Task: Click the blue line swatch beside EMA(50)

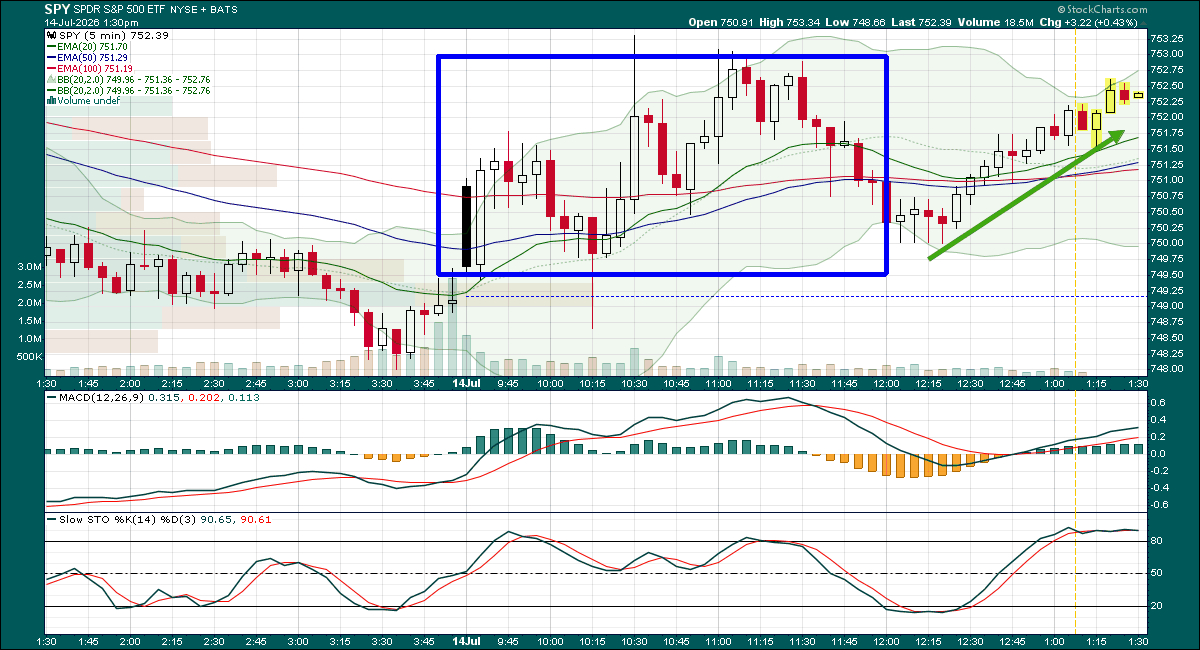Action: pos(52,57)
